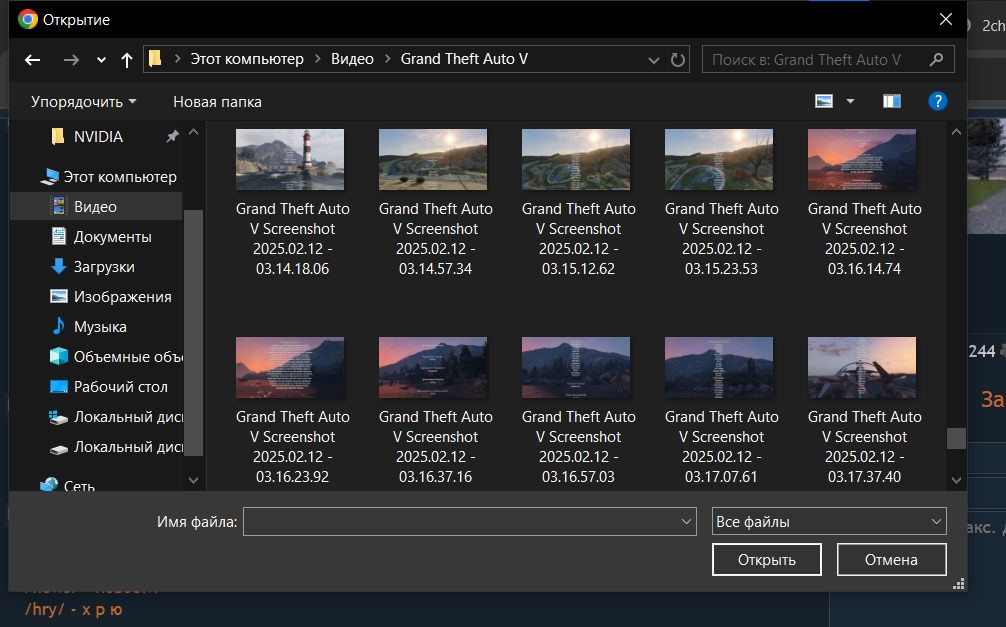Open the Упорядочить menu

(83, 101)
